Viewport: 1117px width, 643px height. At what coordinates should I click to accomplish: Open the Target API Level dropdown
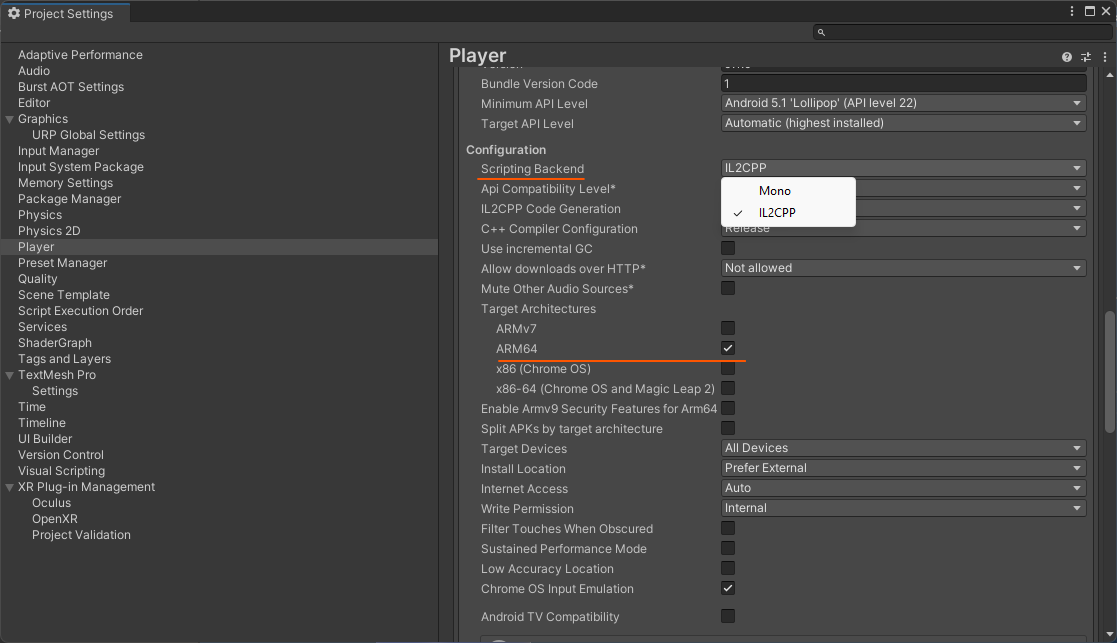tap(903, 123)
